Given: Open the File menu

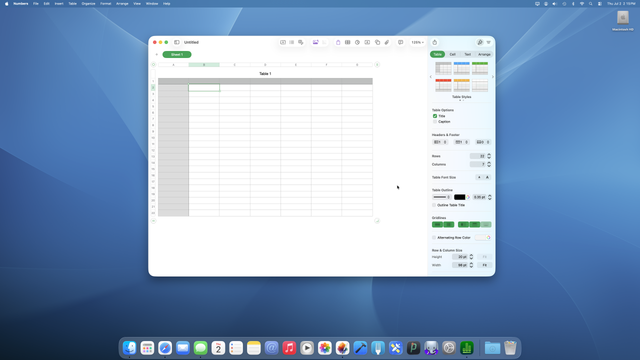Looking at the screenshot, I should 36,4.
